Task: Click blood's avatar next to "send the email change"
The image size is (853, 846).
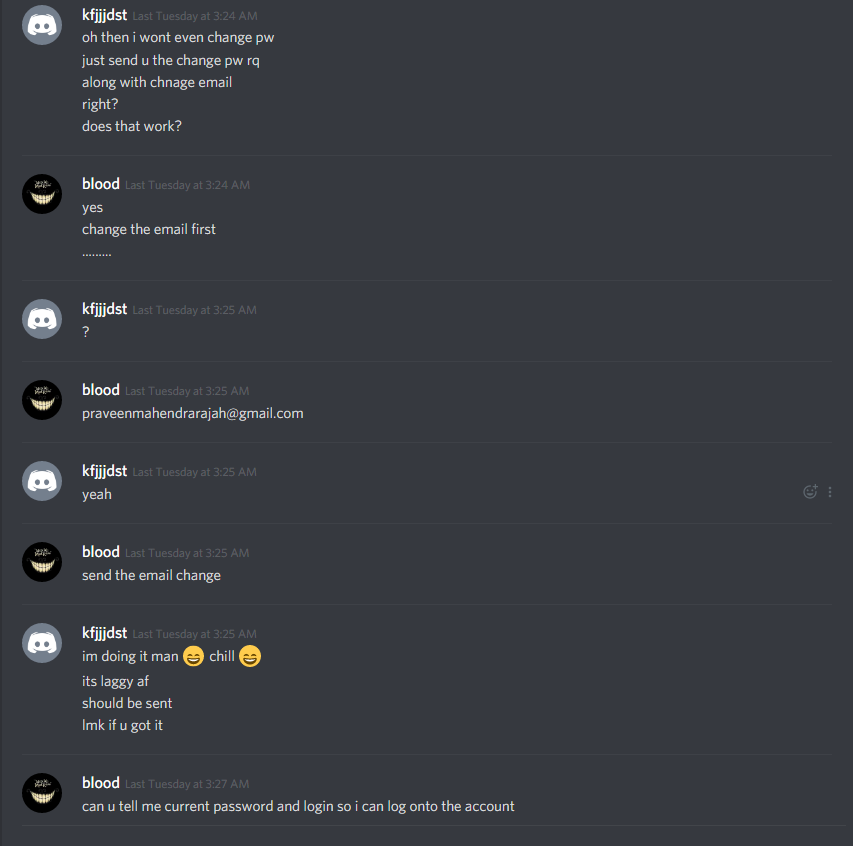Action: point(42,562)
